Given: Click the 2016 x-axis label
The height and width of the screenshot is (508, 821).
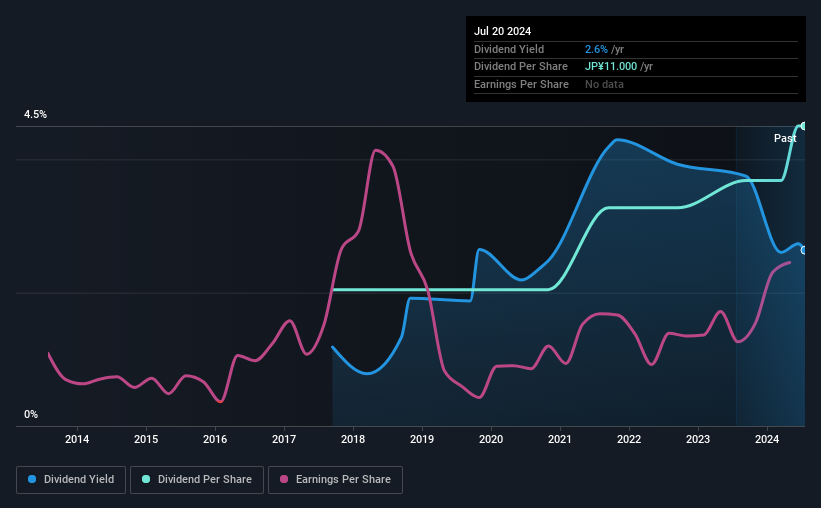Looking at the screenshot, I should [215, 439].
